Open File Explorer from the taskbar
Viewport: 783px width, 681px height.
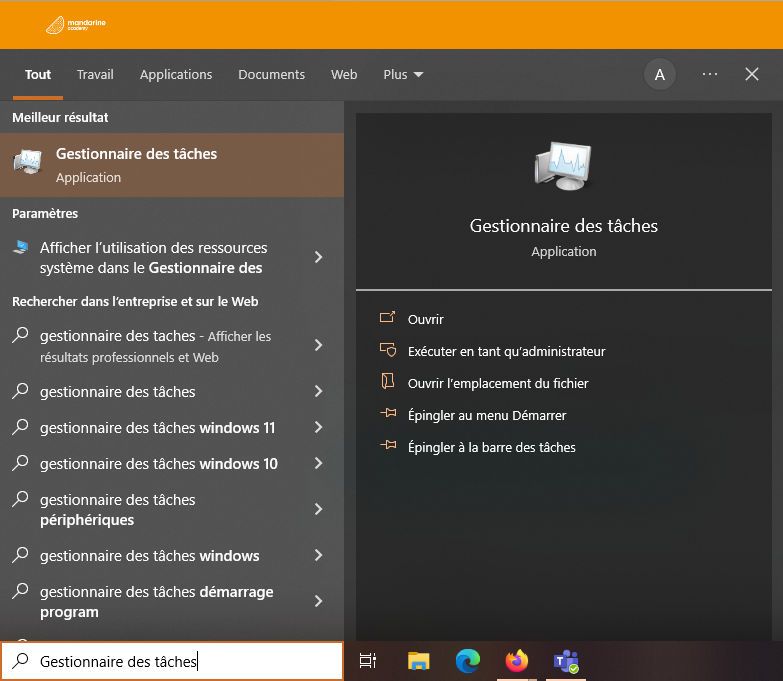pyautogui.click(x=418, y=661)
